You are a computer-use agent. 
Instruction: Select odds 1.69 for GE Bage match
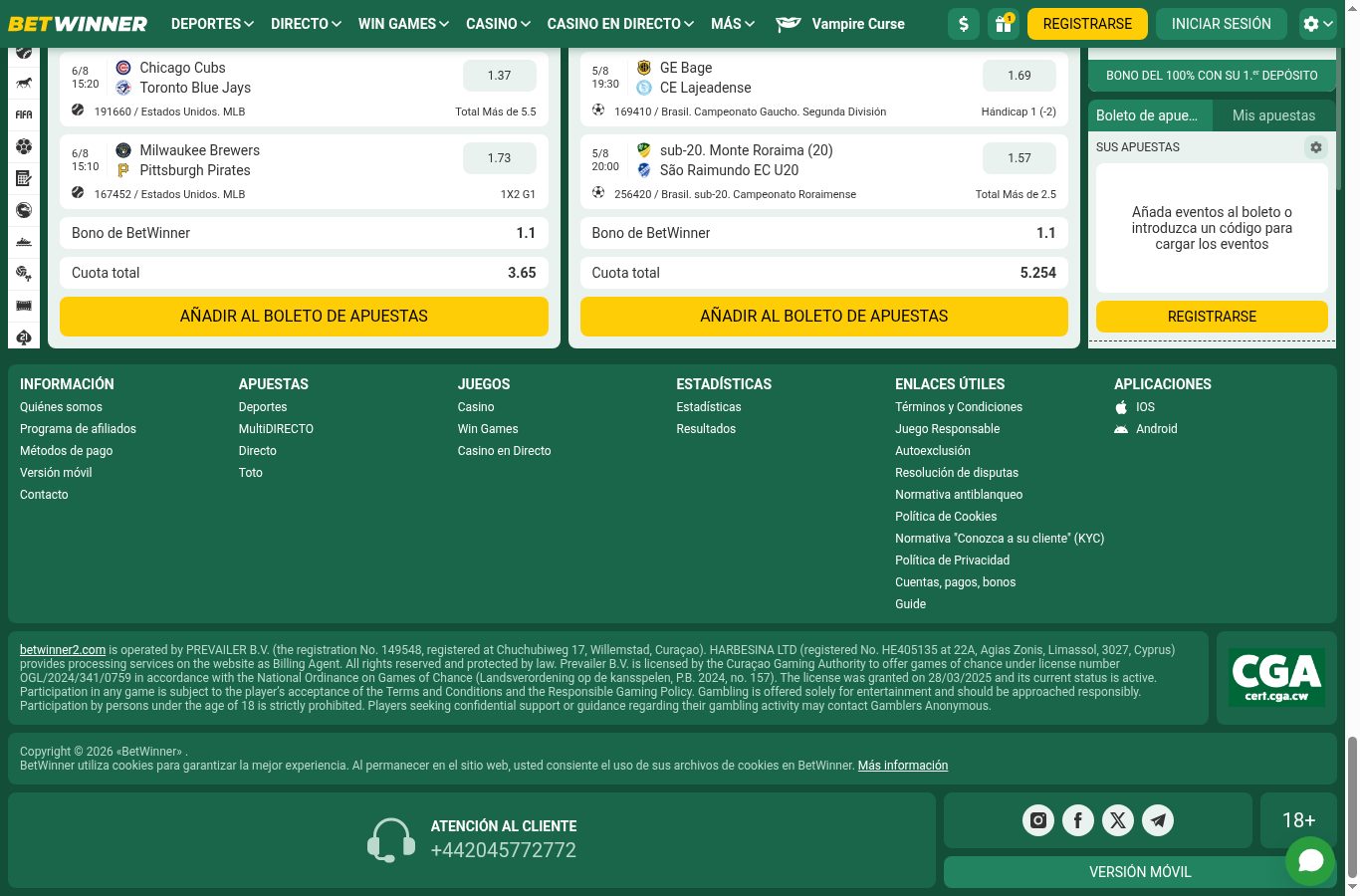pyautogui.click(x=1020, y=76)
